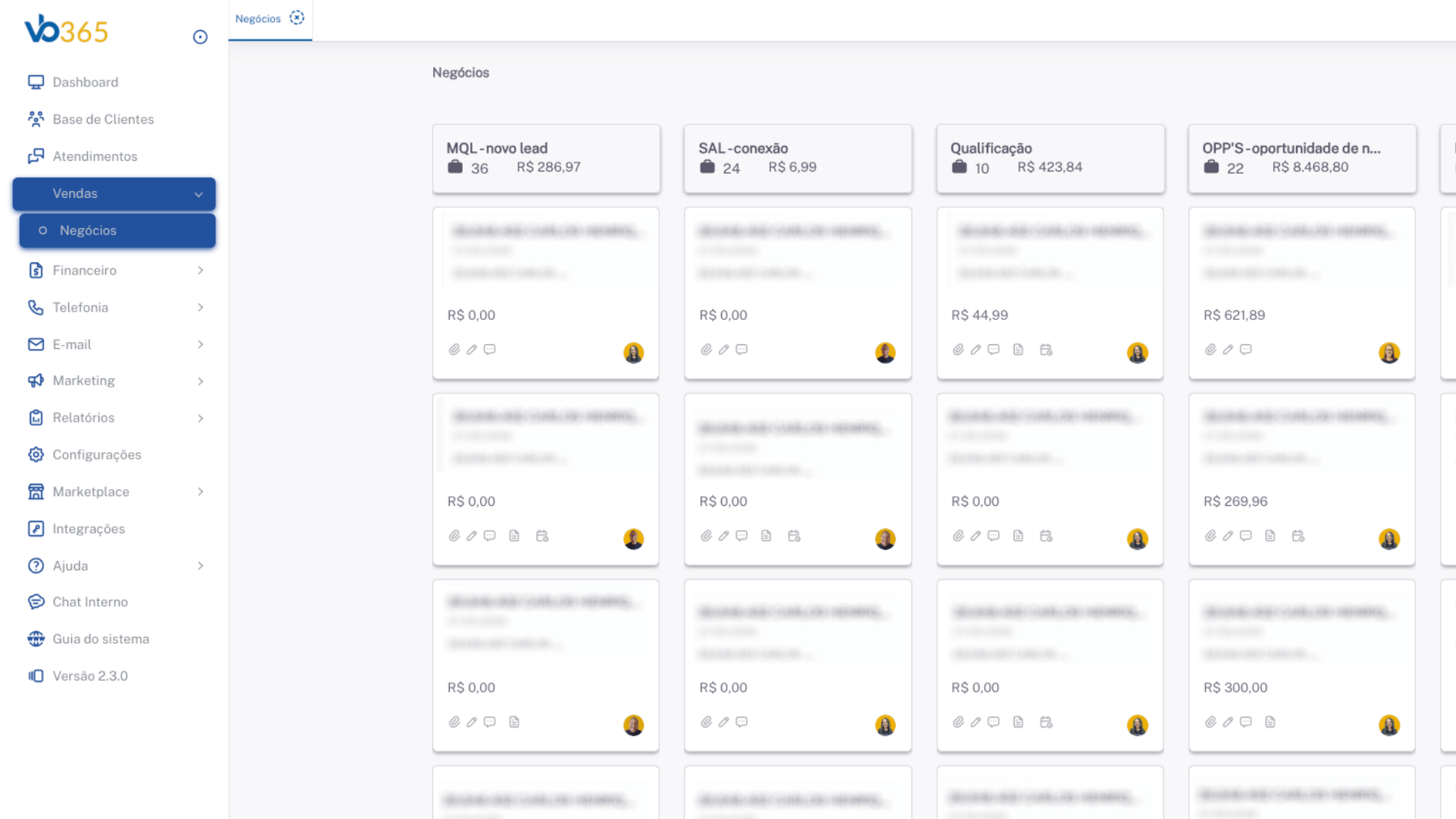Click the document icon on the R$ 269,96 card
Image resolution: width=1456 pixels, height=819 pixels.
click(1270, 536)
